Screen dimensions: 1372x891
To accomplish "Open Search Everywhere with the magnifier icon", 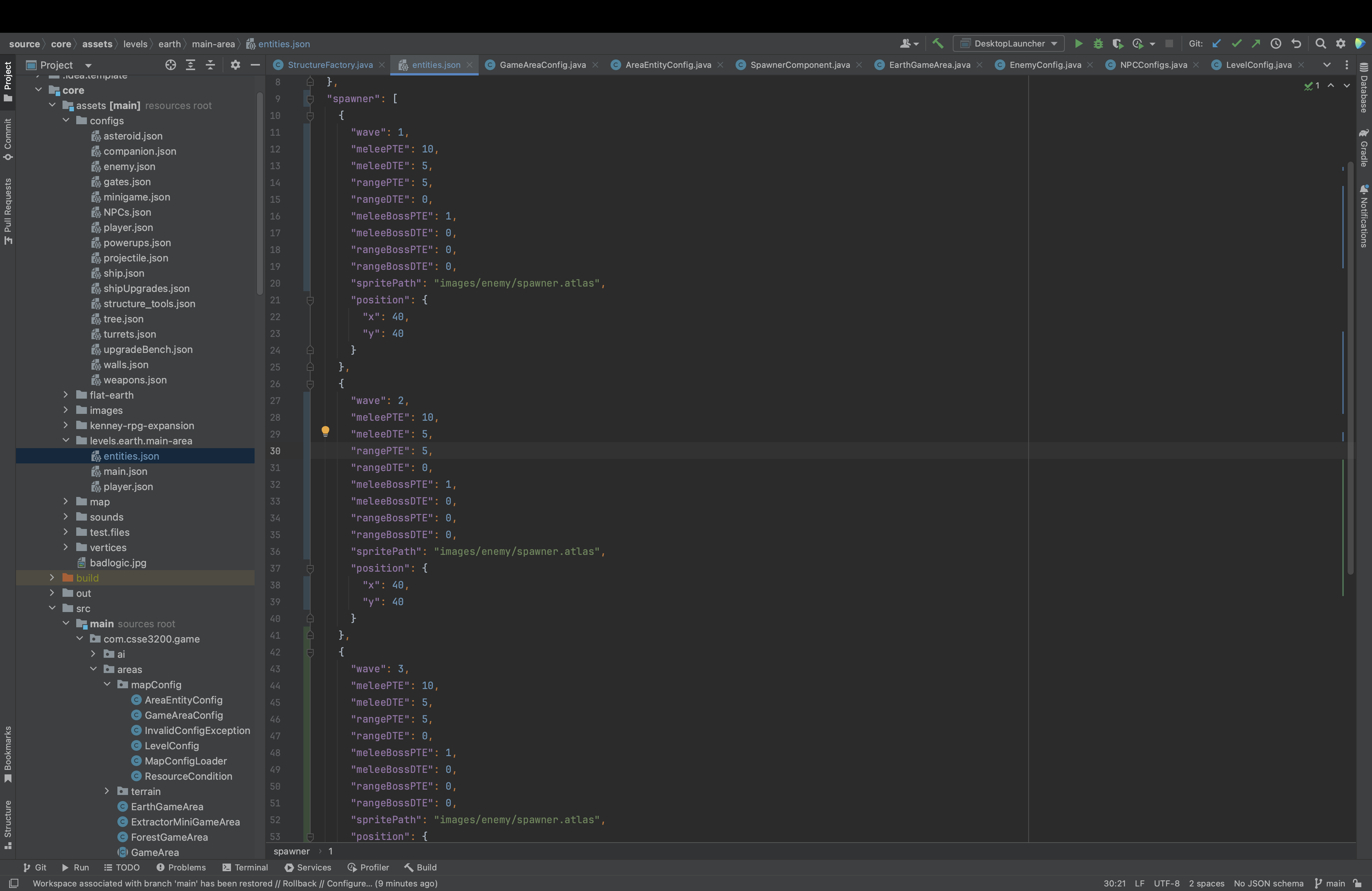I will 1320,43.
